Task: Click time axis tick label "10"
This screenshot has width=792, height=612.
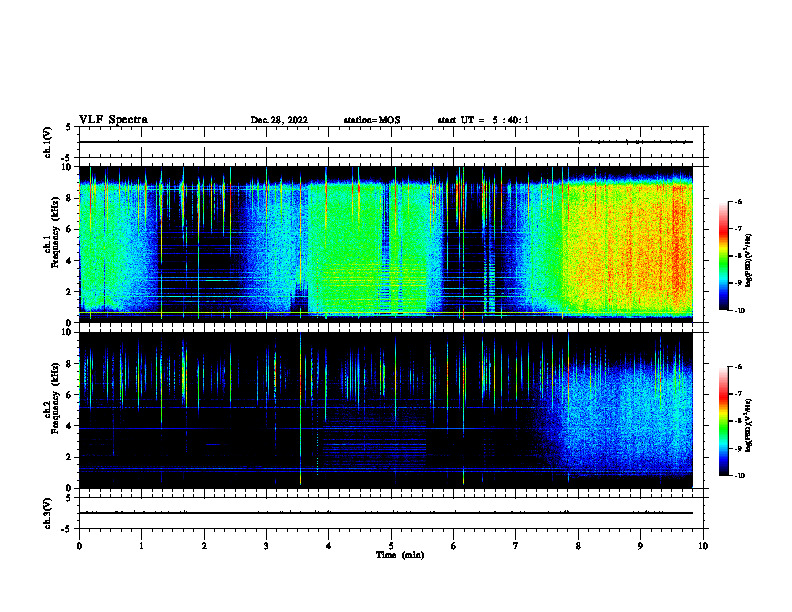Action: coord(703,546)
